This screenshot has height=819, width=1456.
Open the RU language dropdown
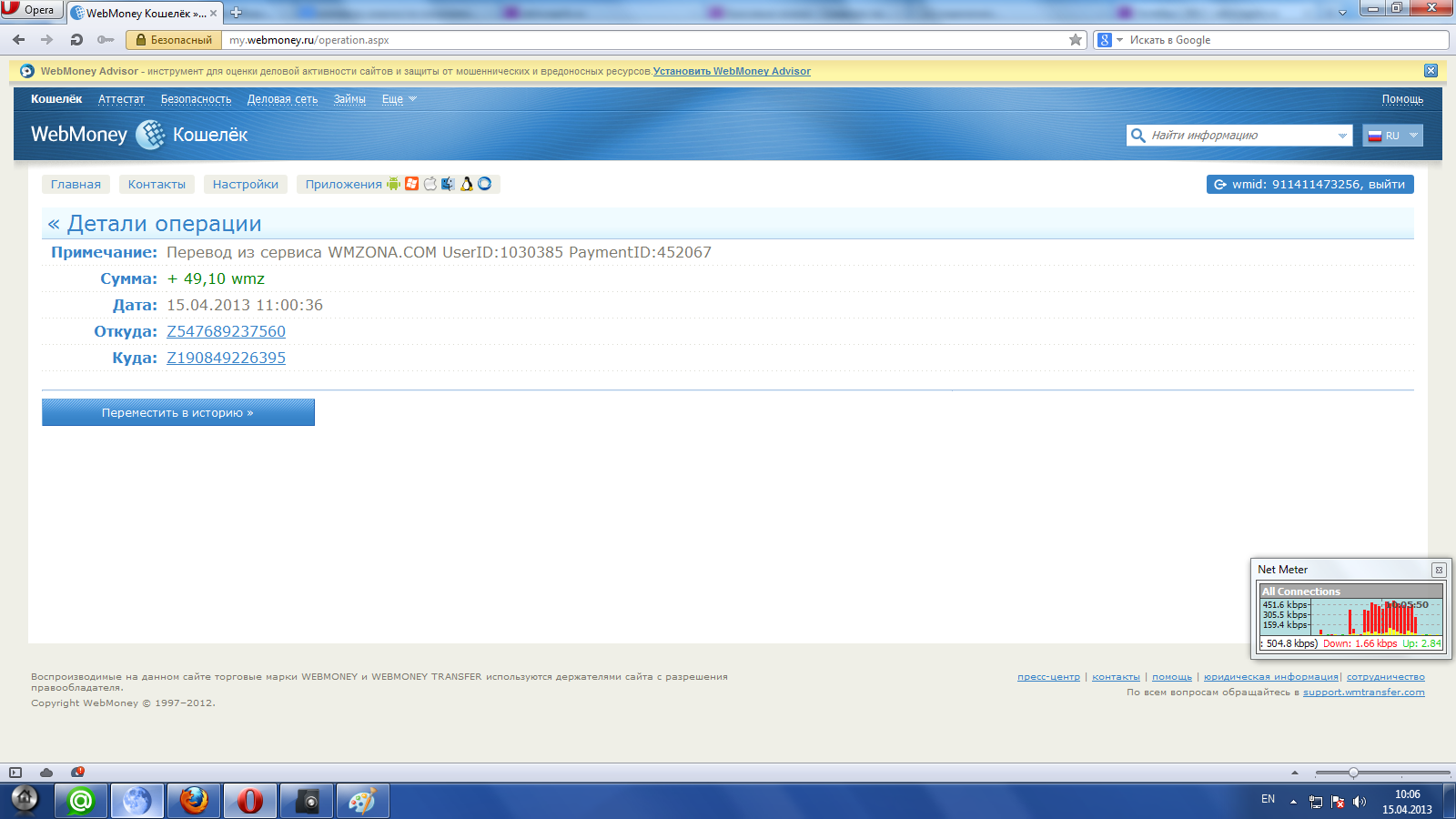pyautogui.click(x=1392, y=136)
